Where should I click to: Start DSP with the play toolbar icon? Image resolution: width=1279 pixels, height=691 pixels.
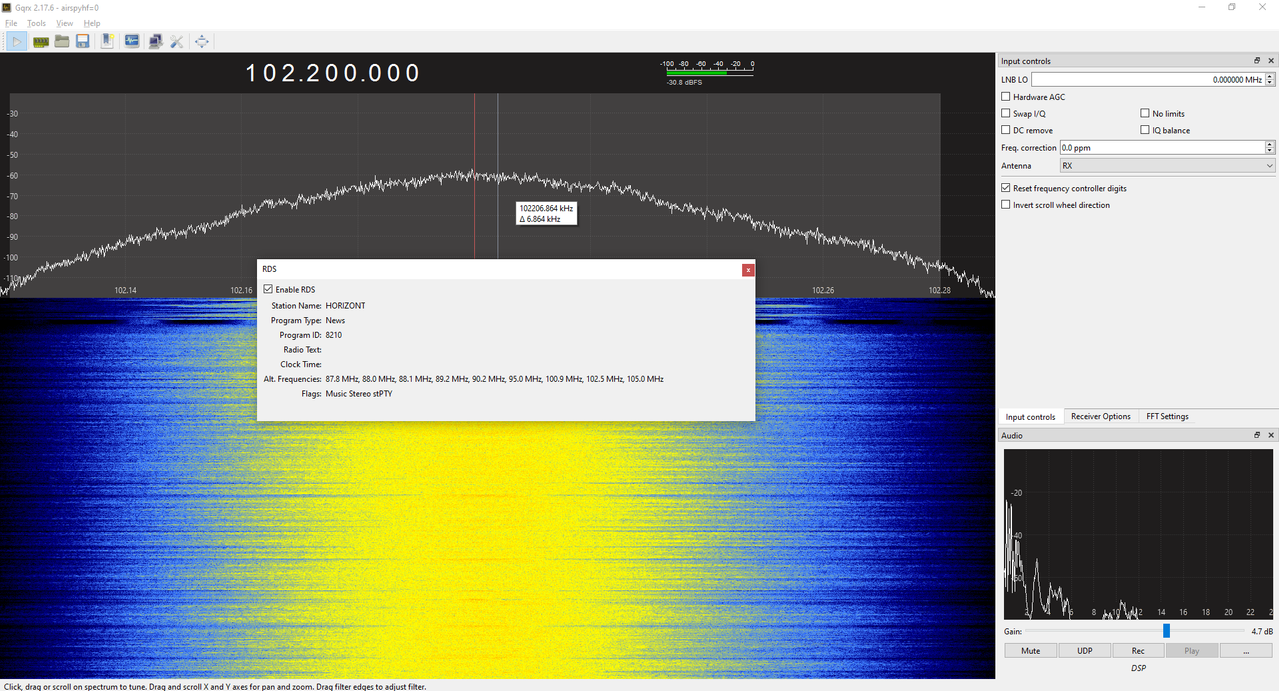pyautogui.click(x=17, y=41)
